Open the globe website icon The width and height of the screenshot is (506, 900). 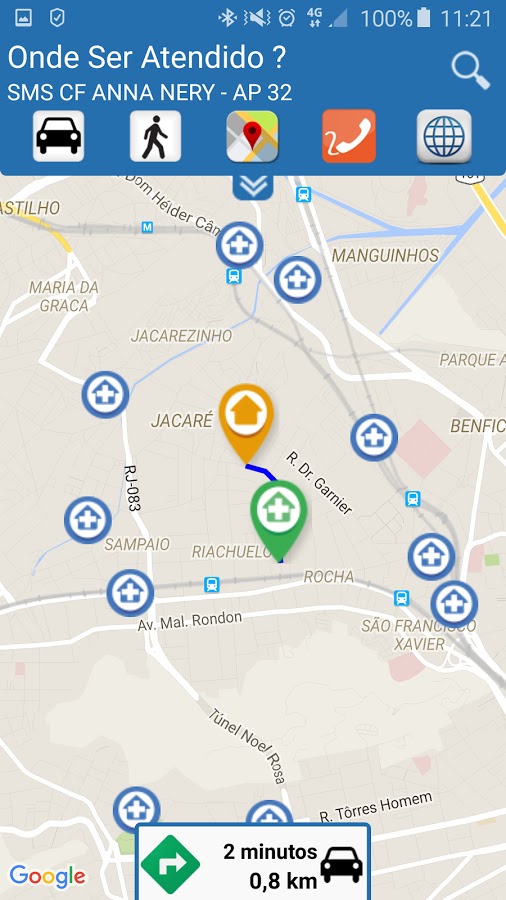pyautogui.click(x=444, y=136)
